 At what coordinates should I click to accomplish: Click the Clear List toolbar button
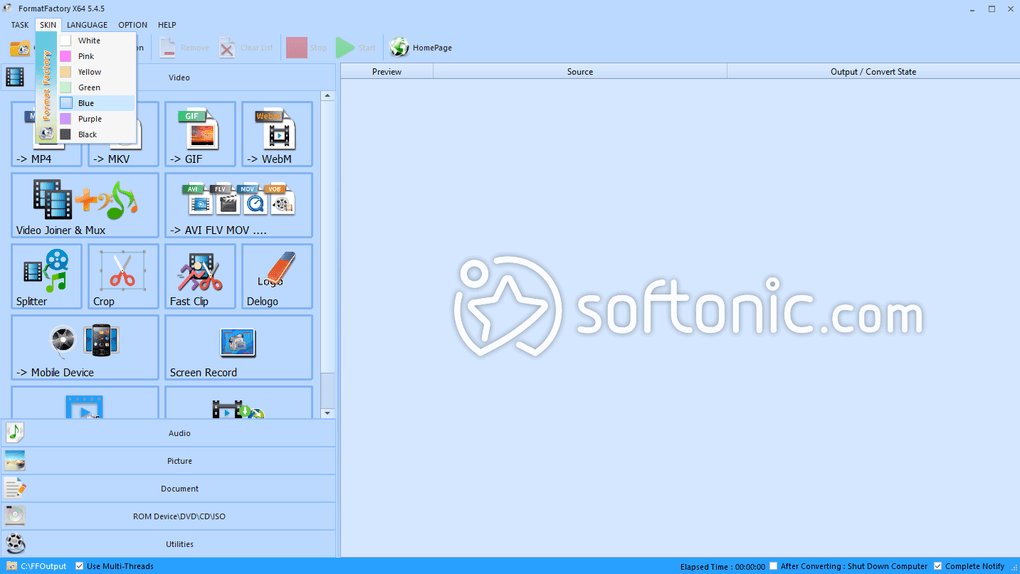coord(246,48)
